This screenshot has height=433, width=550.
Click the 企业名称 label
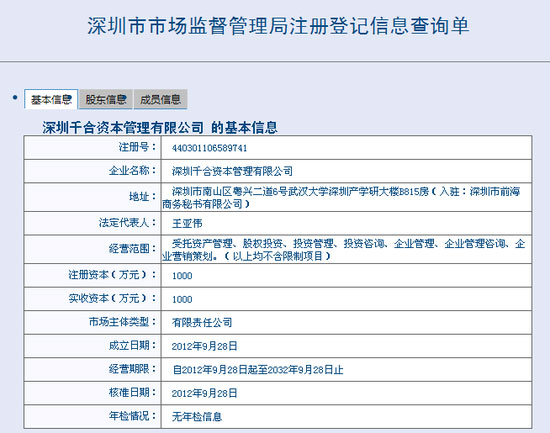tap(132, 171)
